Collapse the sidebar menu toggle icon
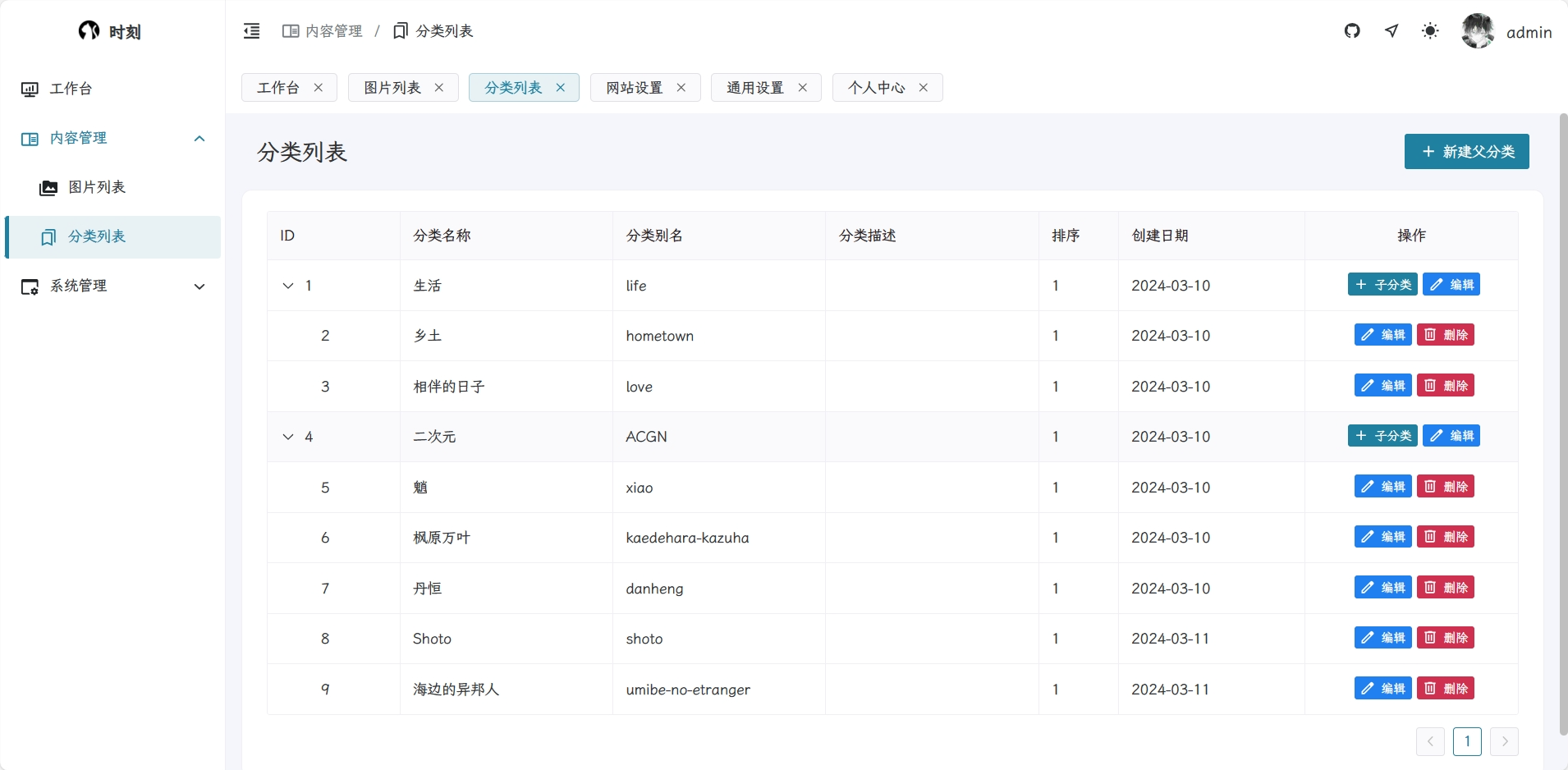Viewport: 1568px width, 770px height. [x=251, y=31]
